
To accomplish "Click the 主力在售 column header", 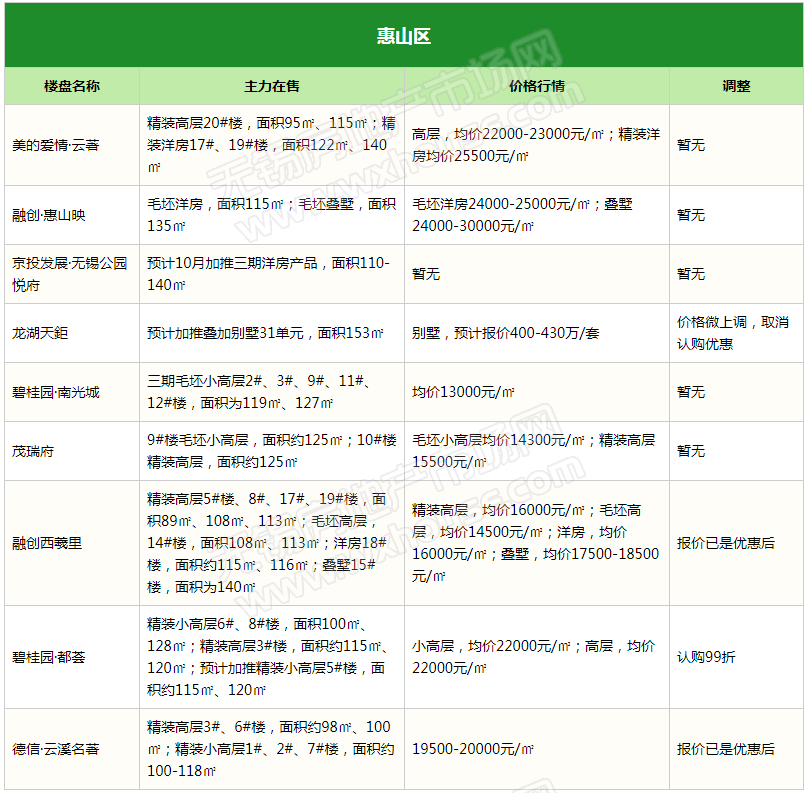I will (271, 86).
